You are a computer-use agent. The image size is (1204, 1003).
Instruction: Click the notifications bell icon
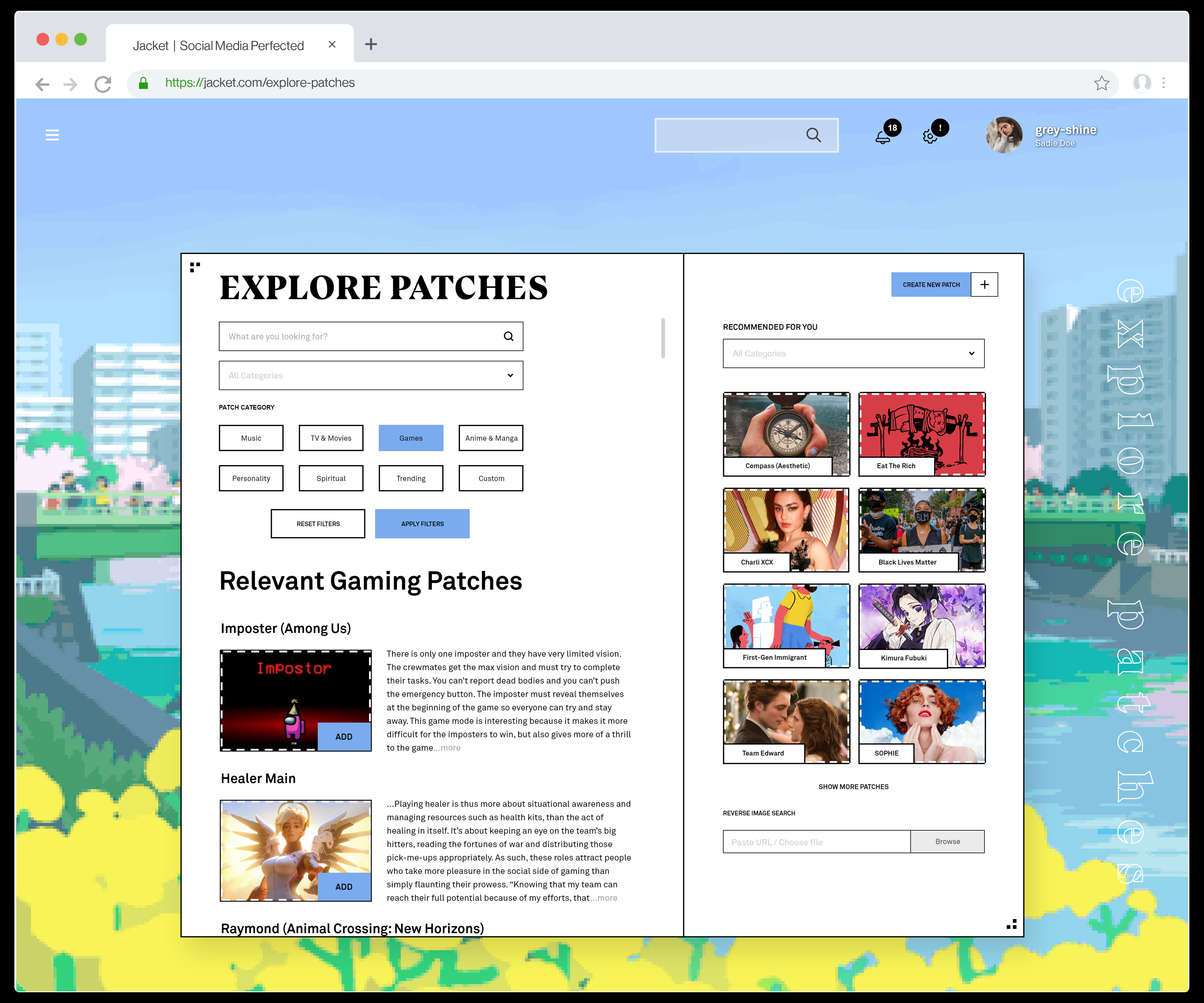tap(883, 137)
